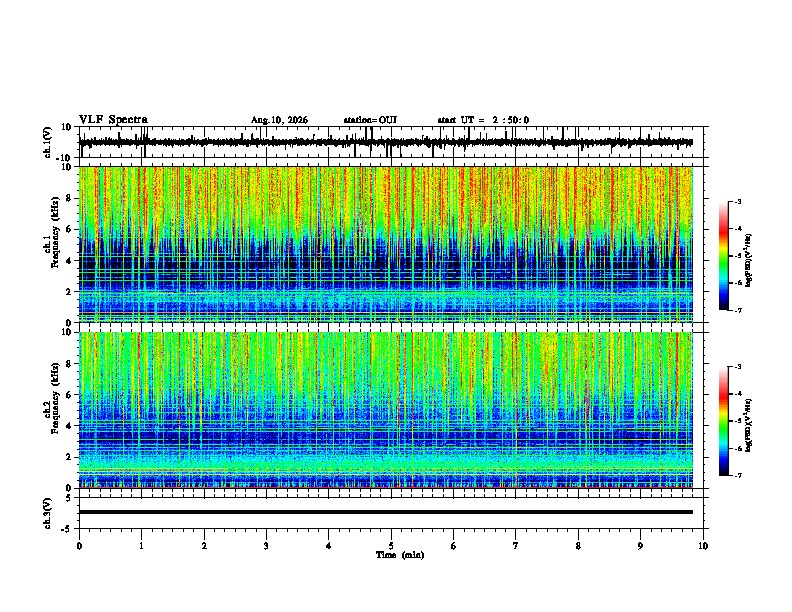Select the ch.1 spectrogram color bar
Image resolution: width=792 pixels, height=612 pixels.
tap(723, 256)
